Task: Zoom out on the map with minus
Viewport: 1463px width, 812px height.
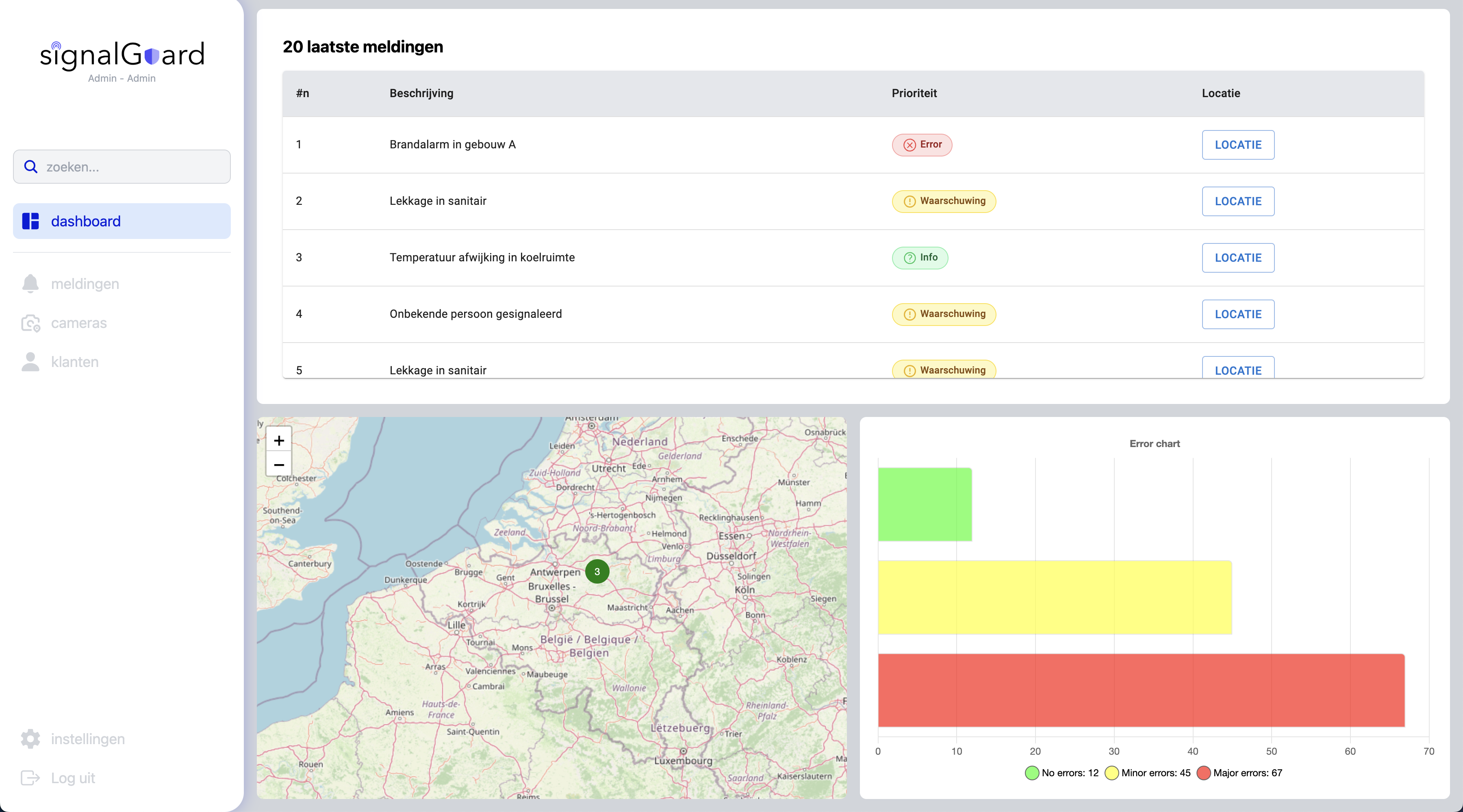Action: pos(279,465)
